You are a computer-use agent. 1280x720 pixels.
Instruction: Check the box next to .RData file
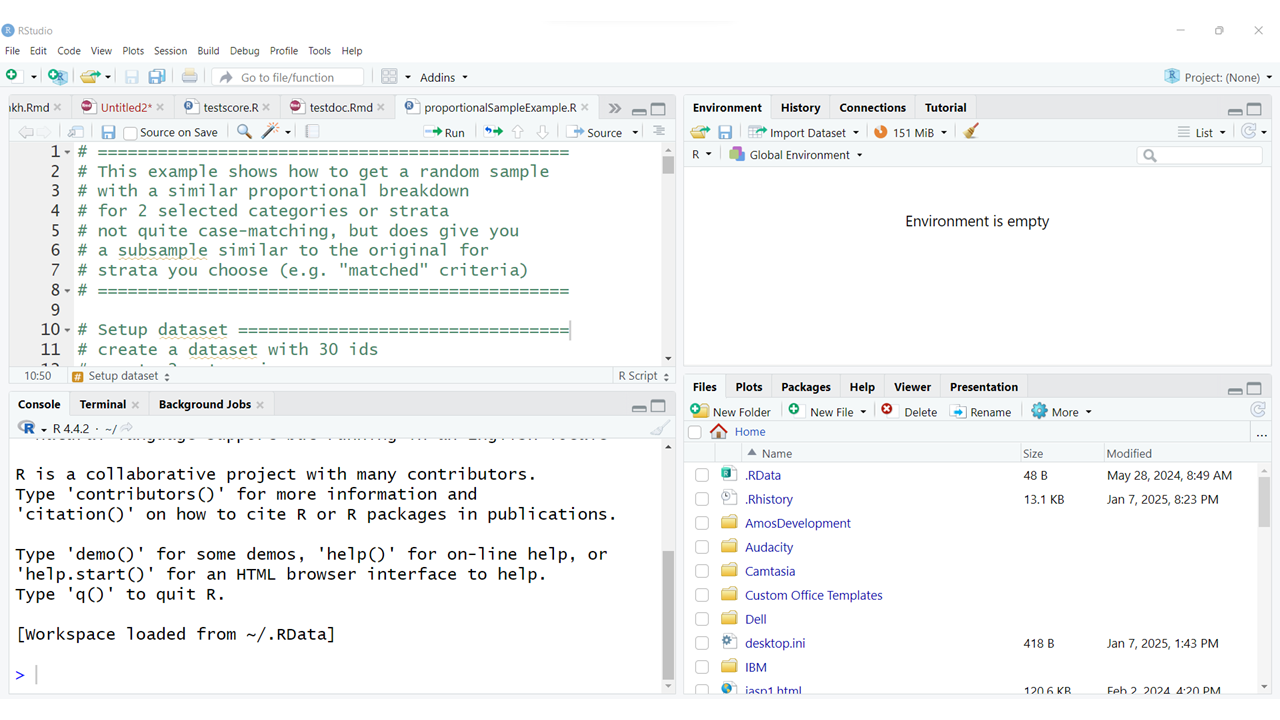coord(702,476)
